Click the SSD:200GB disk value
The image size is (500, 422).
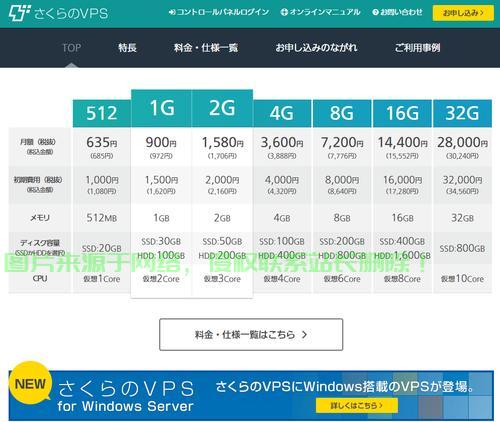(x=342, y=241)
